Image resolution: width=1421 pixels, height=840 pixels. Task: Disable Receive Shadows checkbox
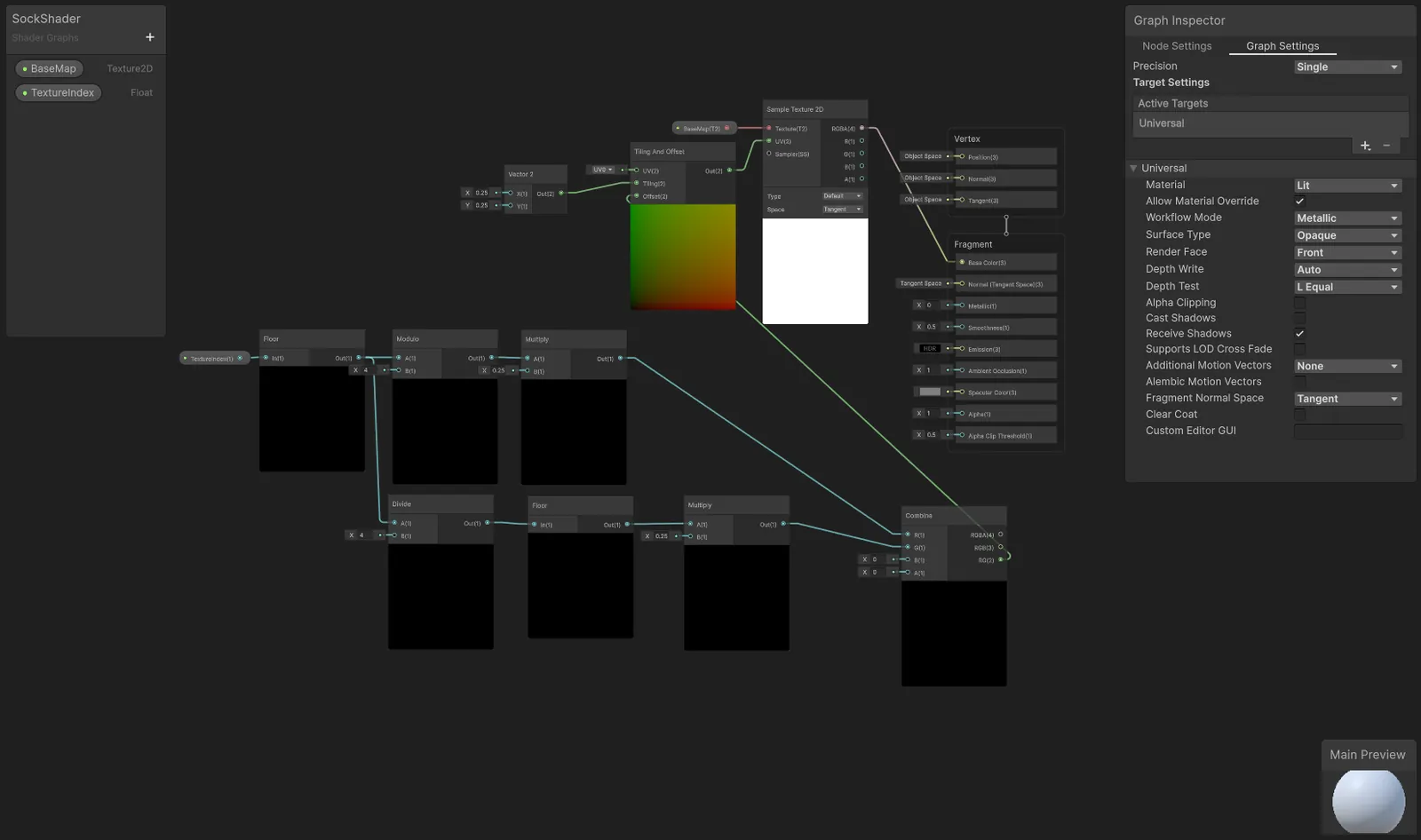[1299, 334]
